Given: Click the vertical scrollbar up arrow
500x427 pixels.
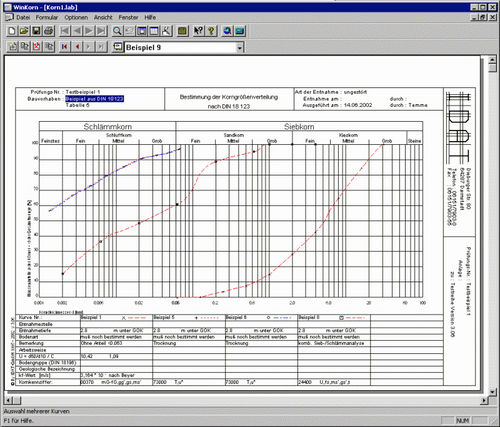Looking at the screenshot, I should coord(493,60).
